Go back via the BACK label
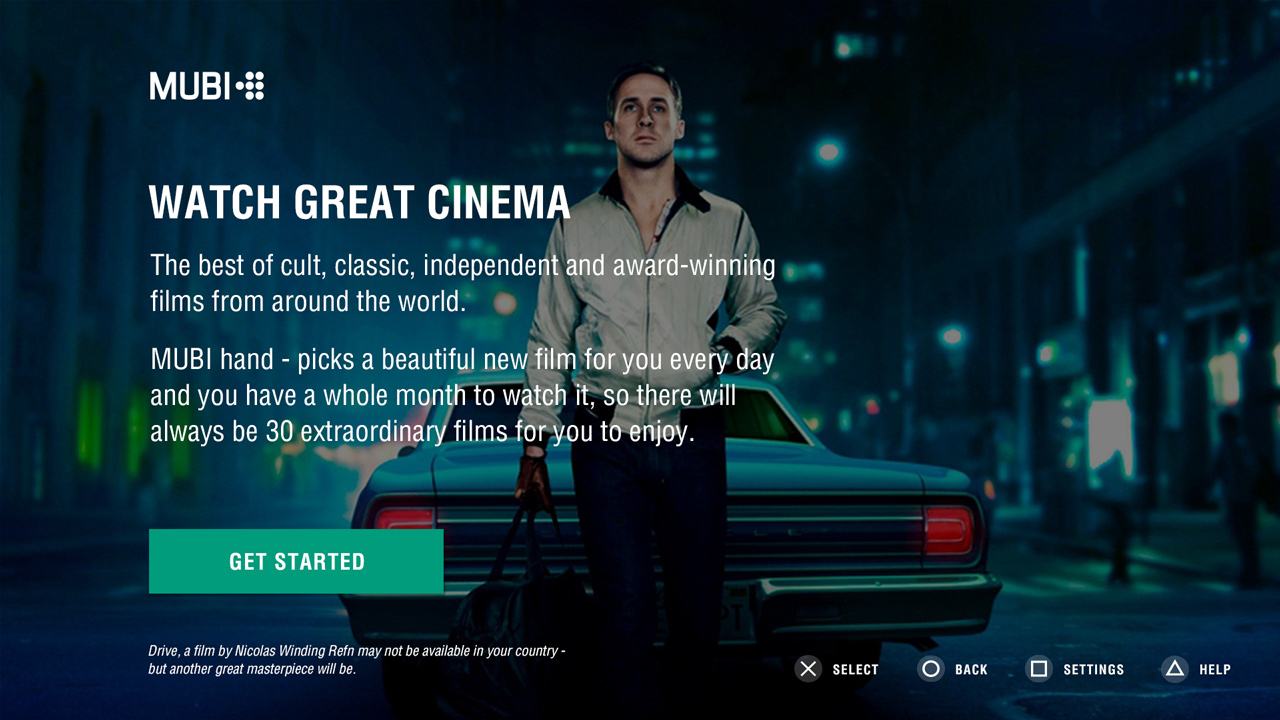The image size is (1280, 720). (x=971, y=670)
